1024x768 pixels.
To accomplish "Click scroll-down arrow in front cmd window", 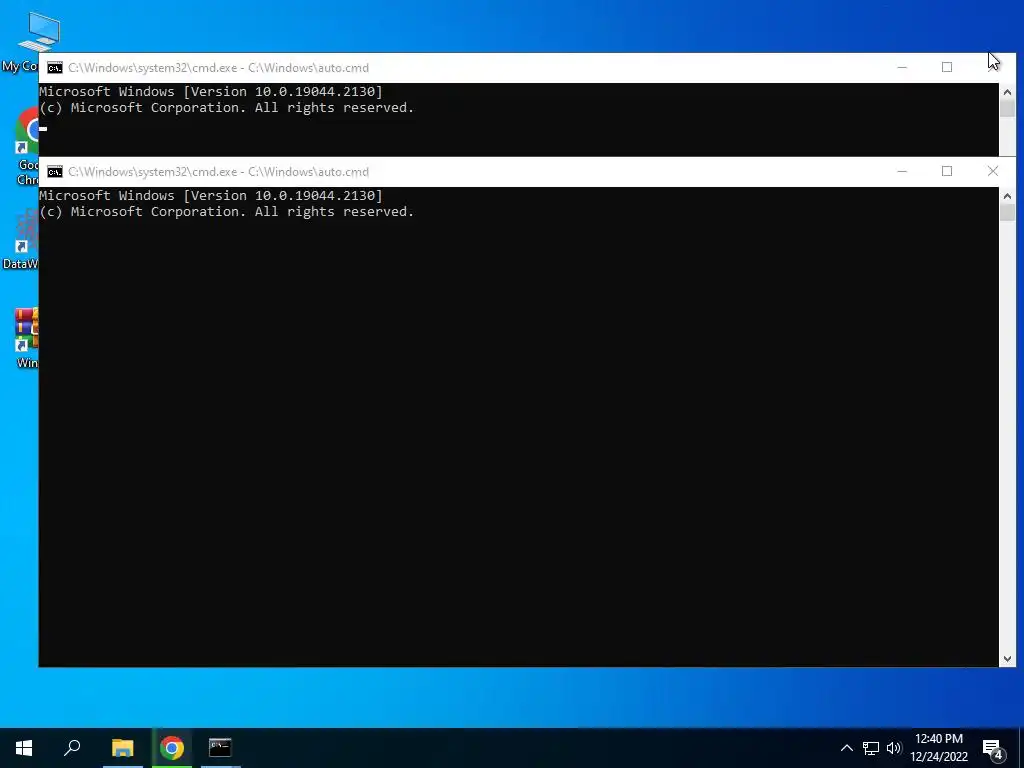I will (x=1007, y=659).
